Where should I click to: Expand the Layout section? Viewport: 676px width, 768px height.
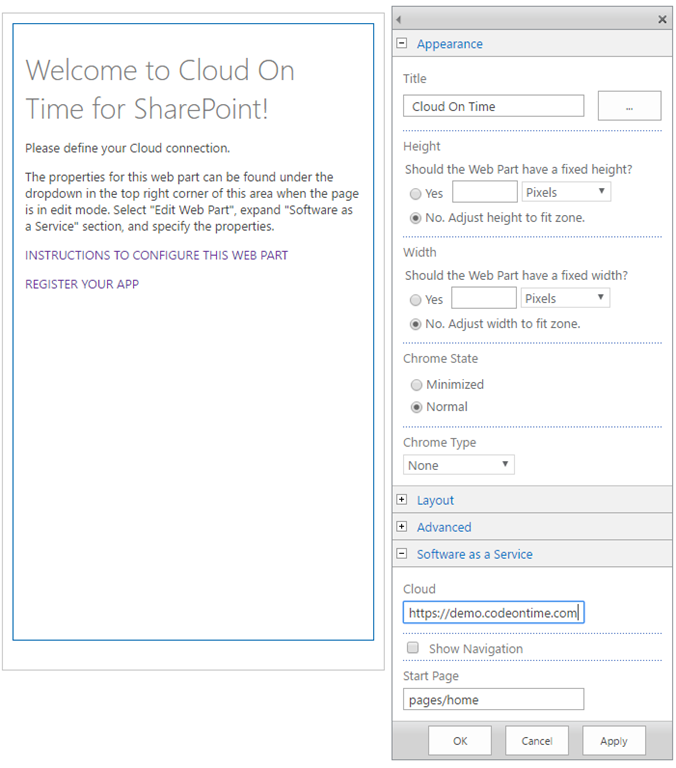coord(402,500)
